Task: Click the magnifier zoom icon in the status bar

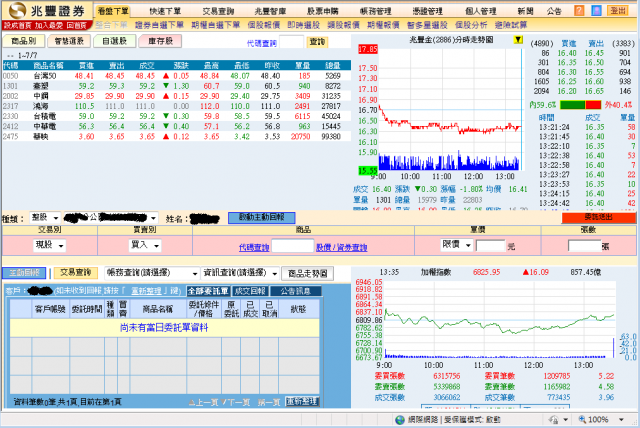Action: (582, 419)
